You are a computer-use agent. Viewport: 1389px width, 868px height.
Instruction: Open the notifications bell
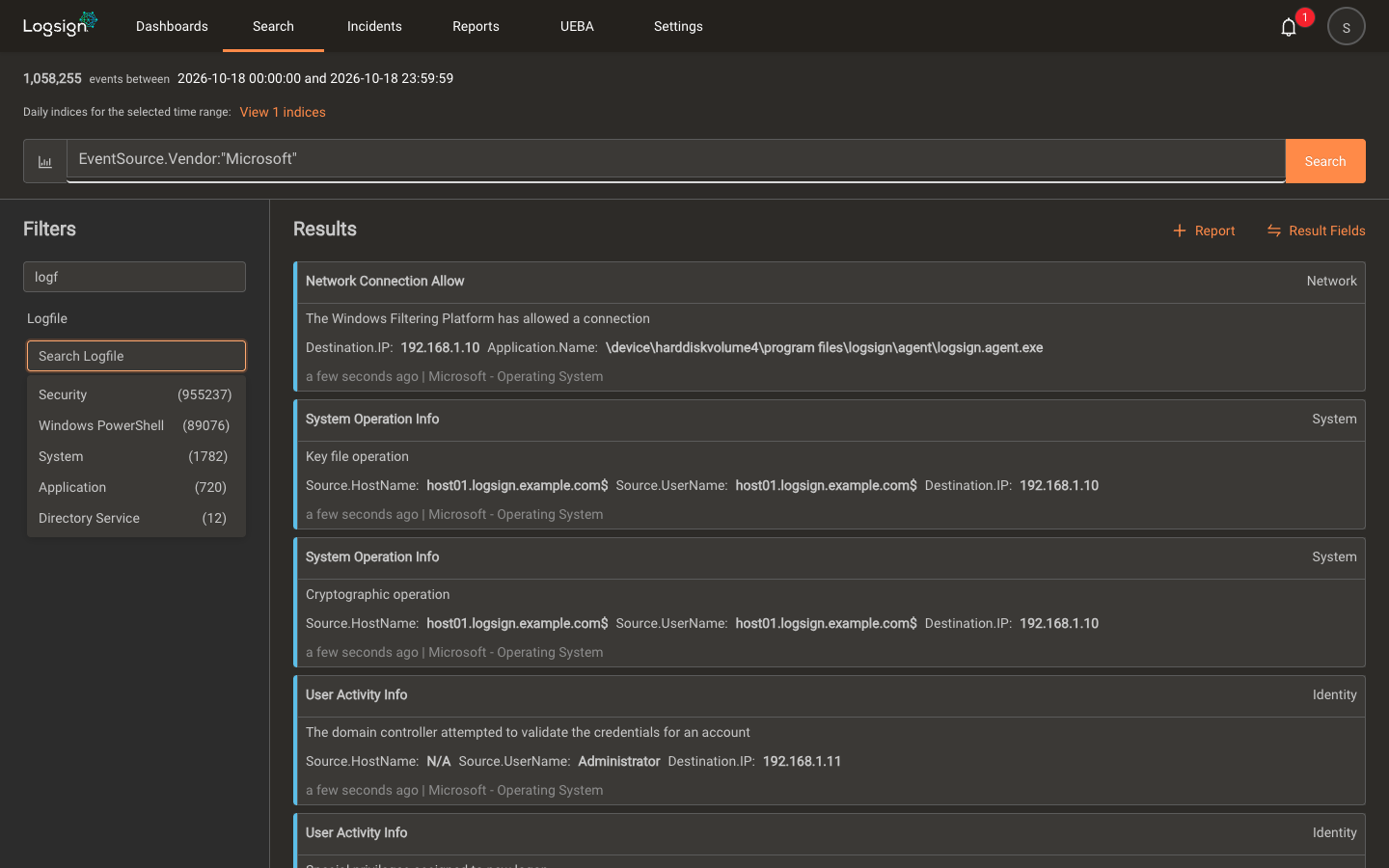click(1289, 27)
